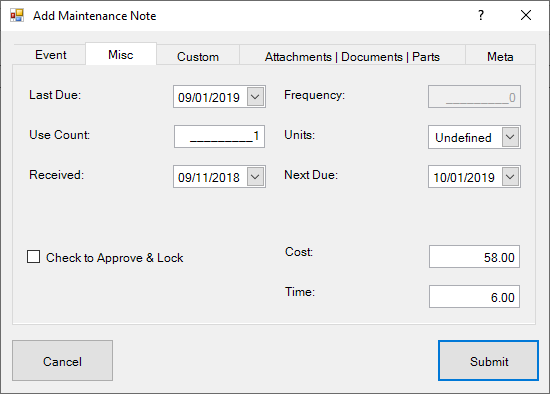Image resolution: width=550 pixels, height=394 pixels.
Task: Click the Cost label
Action: [299, 252]
